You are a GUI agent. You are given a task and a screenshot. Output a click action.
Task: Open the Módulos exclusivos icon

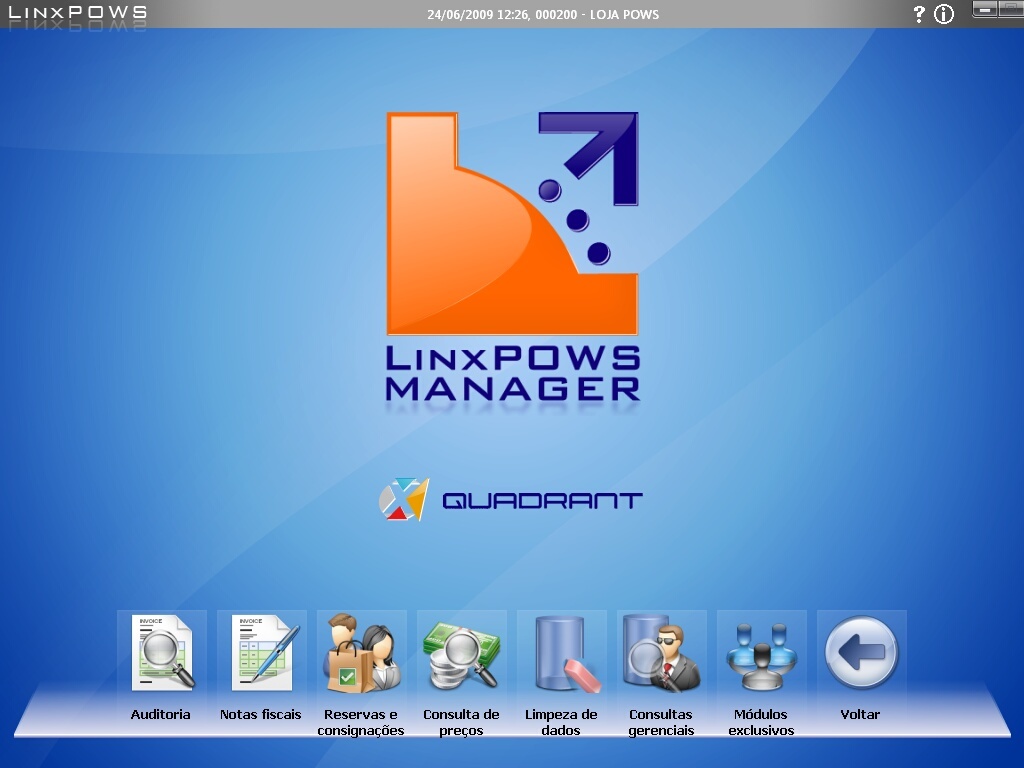(761, 656)
